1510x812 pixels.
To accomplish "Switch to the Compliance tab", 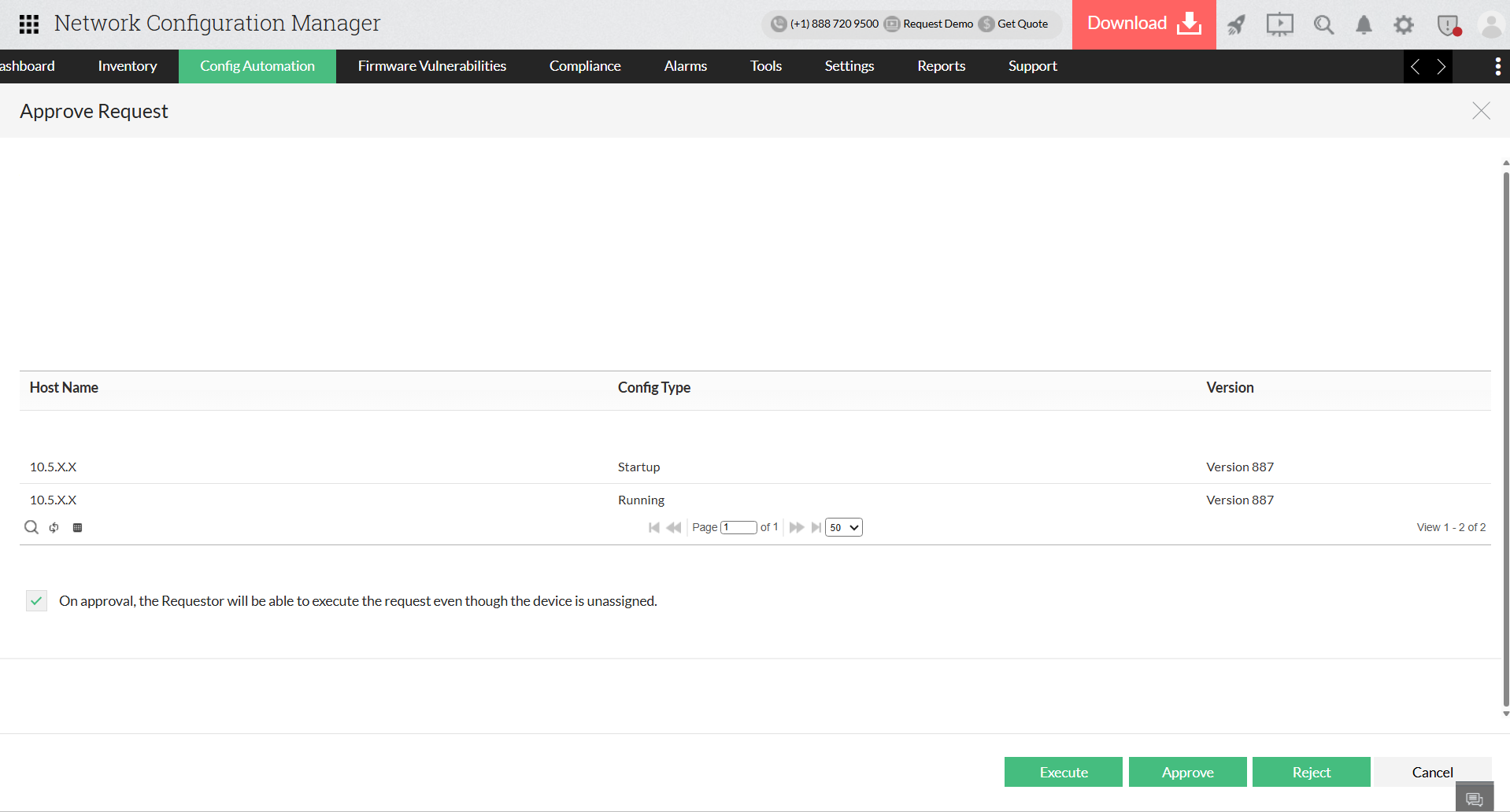I will click(x=584, y=66).
